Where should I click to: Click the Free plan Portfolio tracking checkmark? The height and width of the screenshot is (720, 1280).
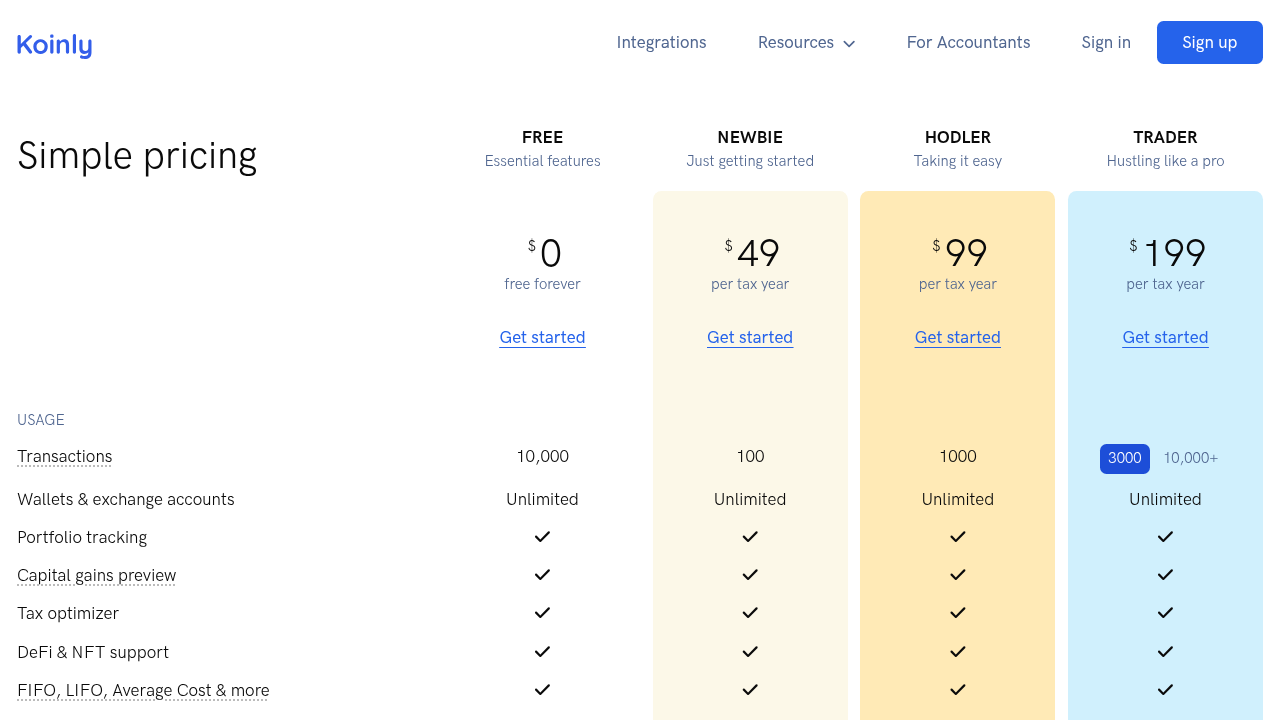click(542, 537)
